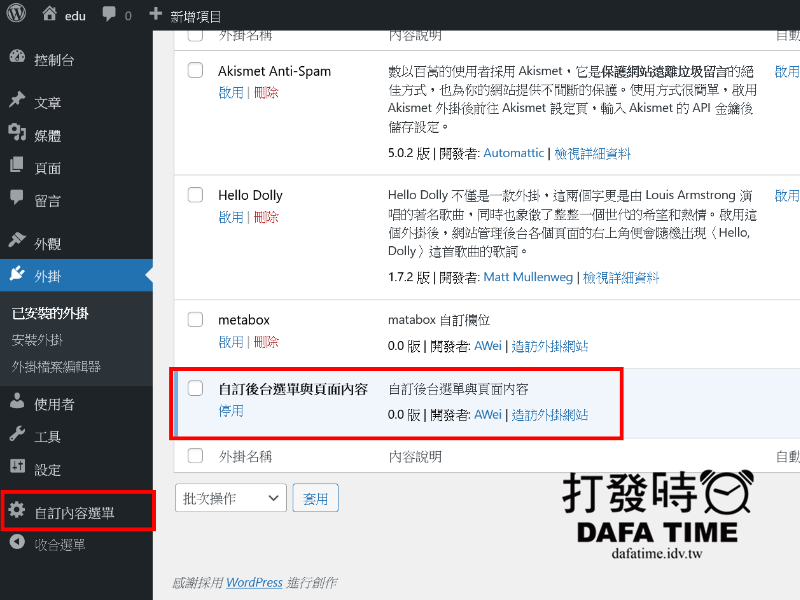800x600 pixels.
Task: Click the 外觀 appearance brush icon
Action: click(17, 240)
